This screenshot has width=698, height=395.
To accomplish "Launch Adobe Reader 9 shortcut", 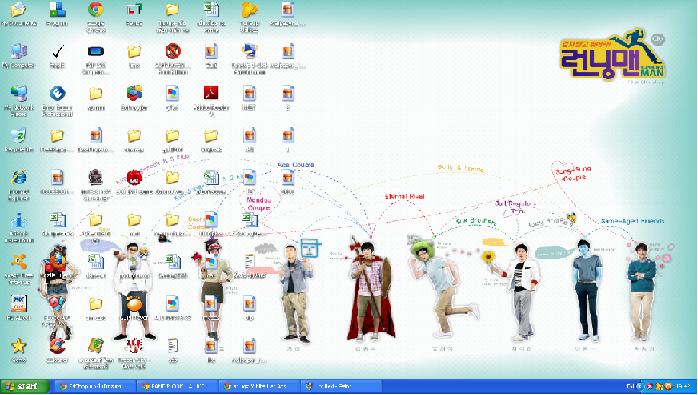I will pos(211,94).
